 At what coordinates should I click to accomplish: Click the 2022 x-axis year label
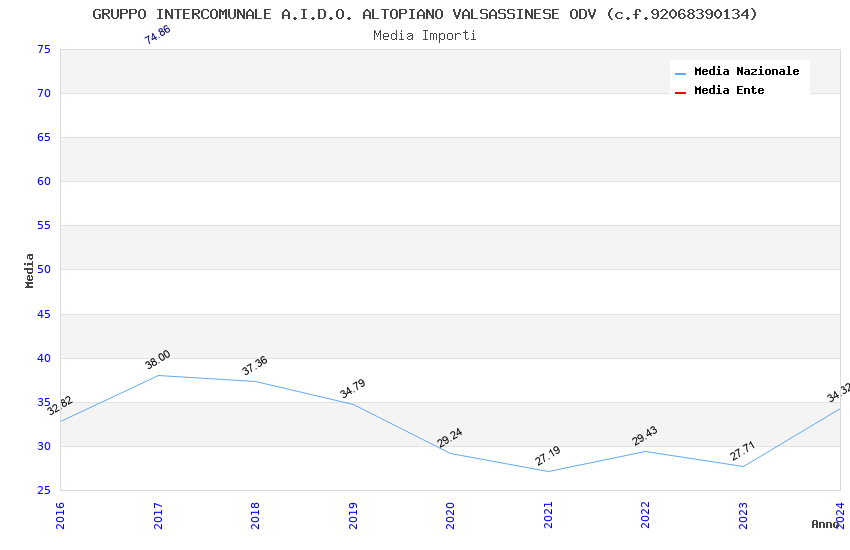pos(646,515)
